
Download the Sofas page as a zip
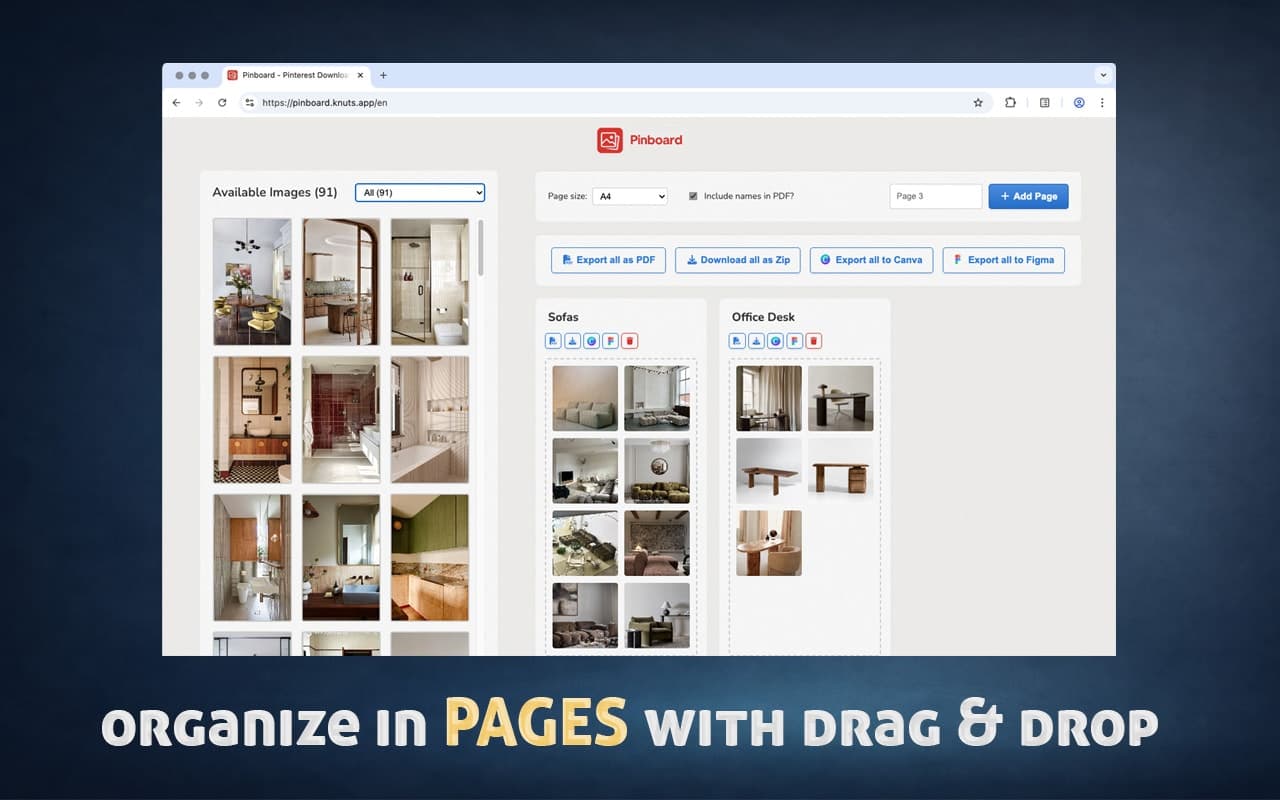click(572, 340)
